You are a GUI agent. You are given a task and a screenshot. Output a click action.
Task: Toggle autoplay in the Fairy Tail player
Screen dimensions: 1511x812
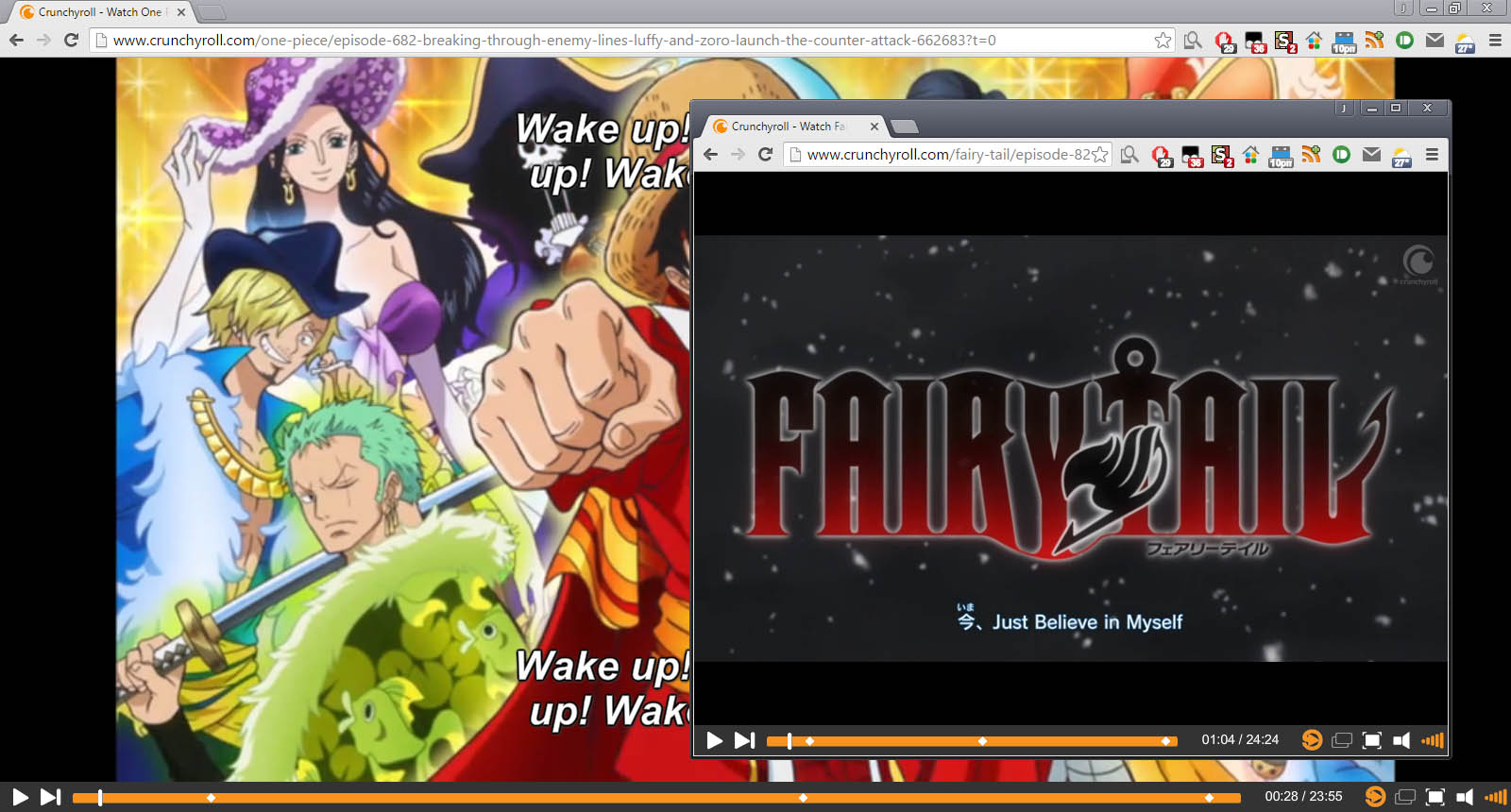tap(1312, 740)
